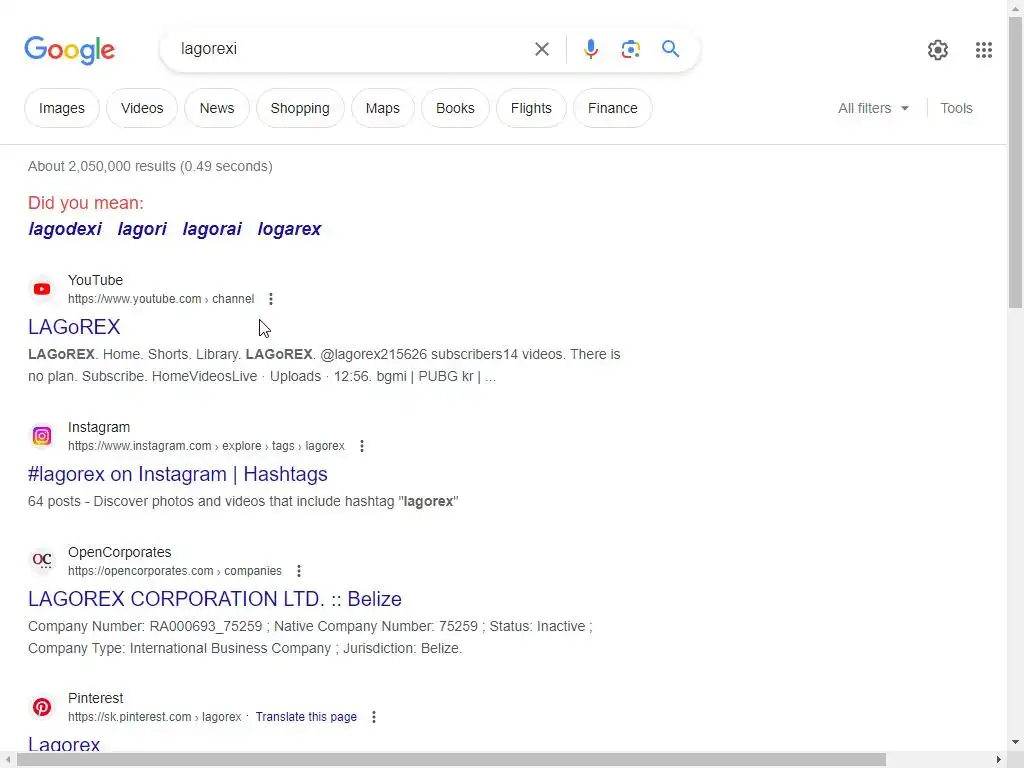Click the search input field containing lagorexi
Image resolution: width=1024 pixels, height=768 pixels.
[x=349, y=49]
